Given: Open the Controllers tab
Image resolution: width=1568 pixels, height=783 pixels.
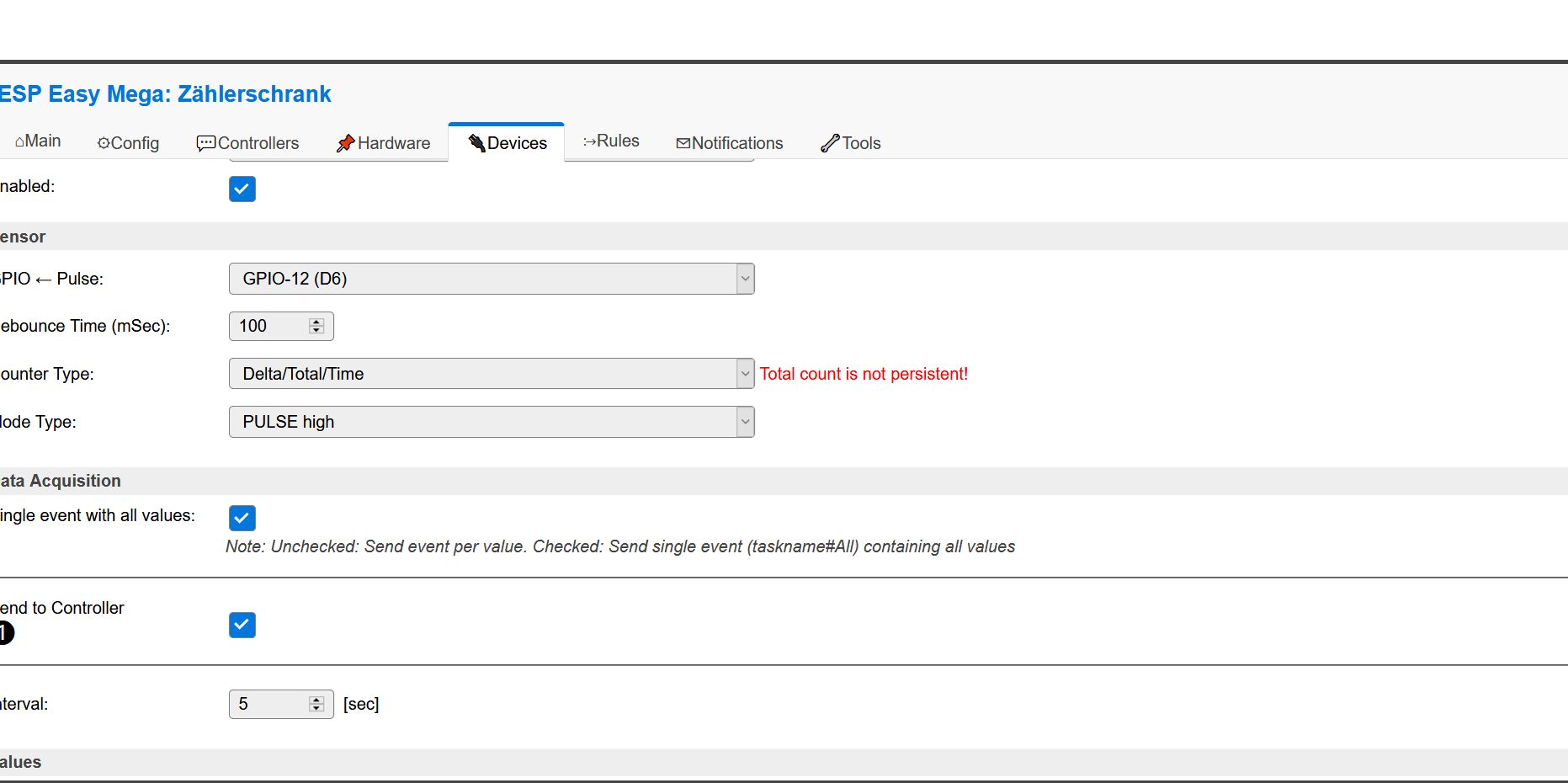Looking at the screenshot, I should [x=247, y=143].
